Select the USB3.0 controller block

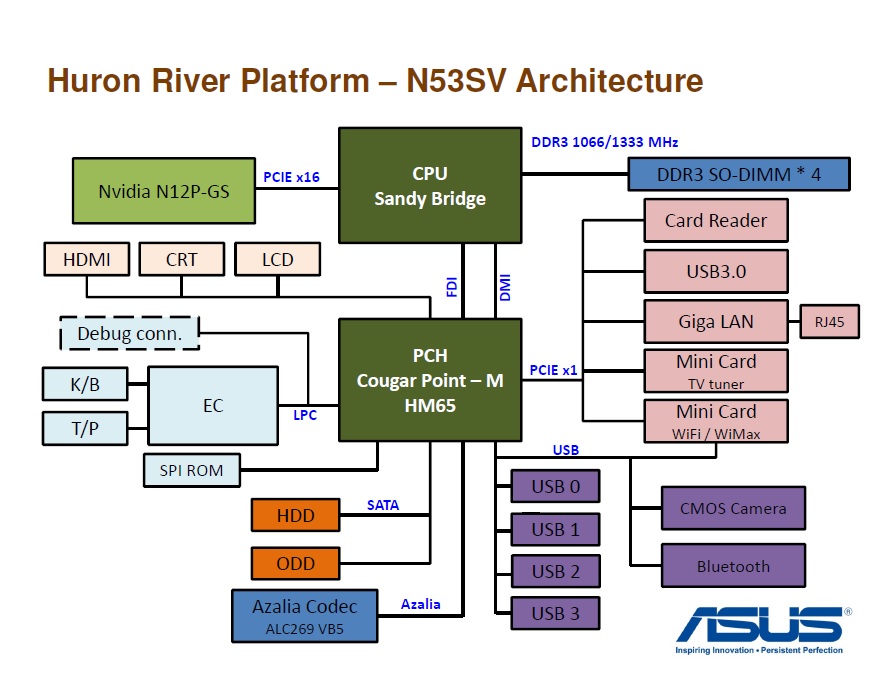pos(716,271)
